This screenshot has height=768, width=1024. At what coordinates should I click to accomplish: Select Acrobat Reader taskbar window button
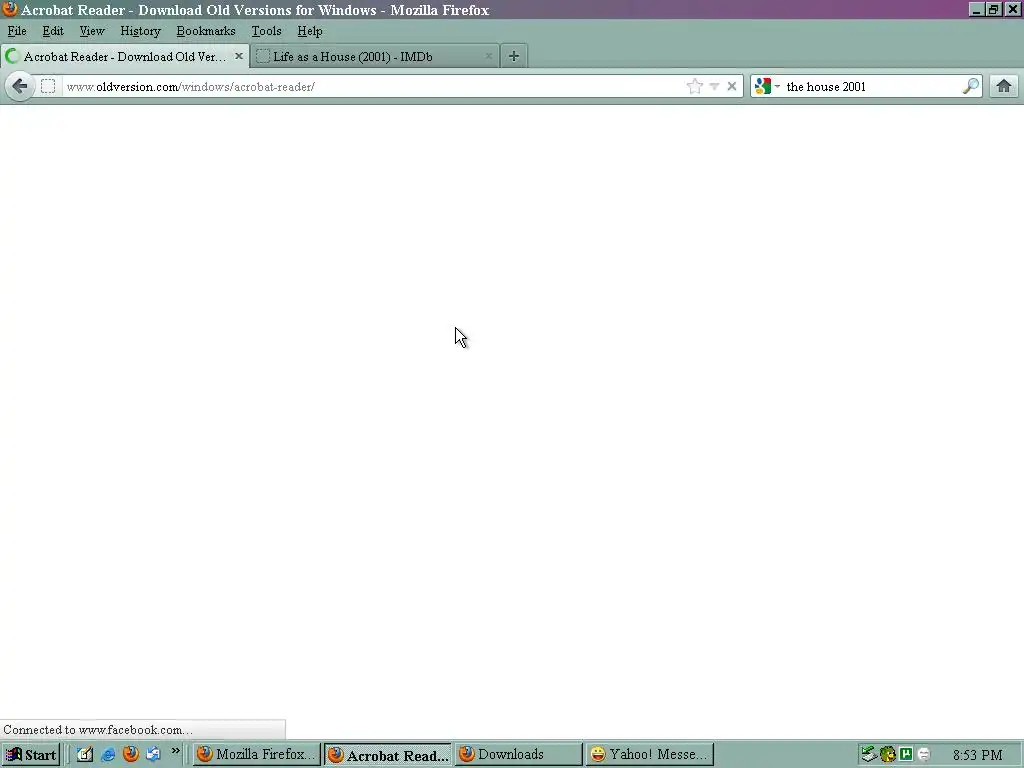388,755
